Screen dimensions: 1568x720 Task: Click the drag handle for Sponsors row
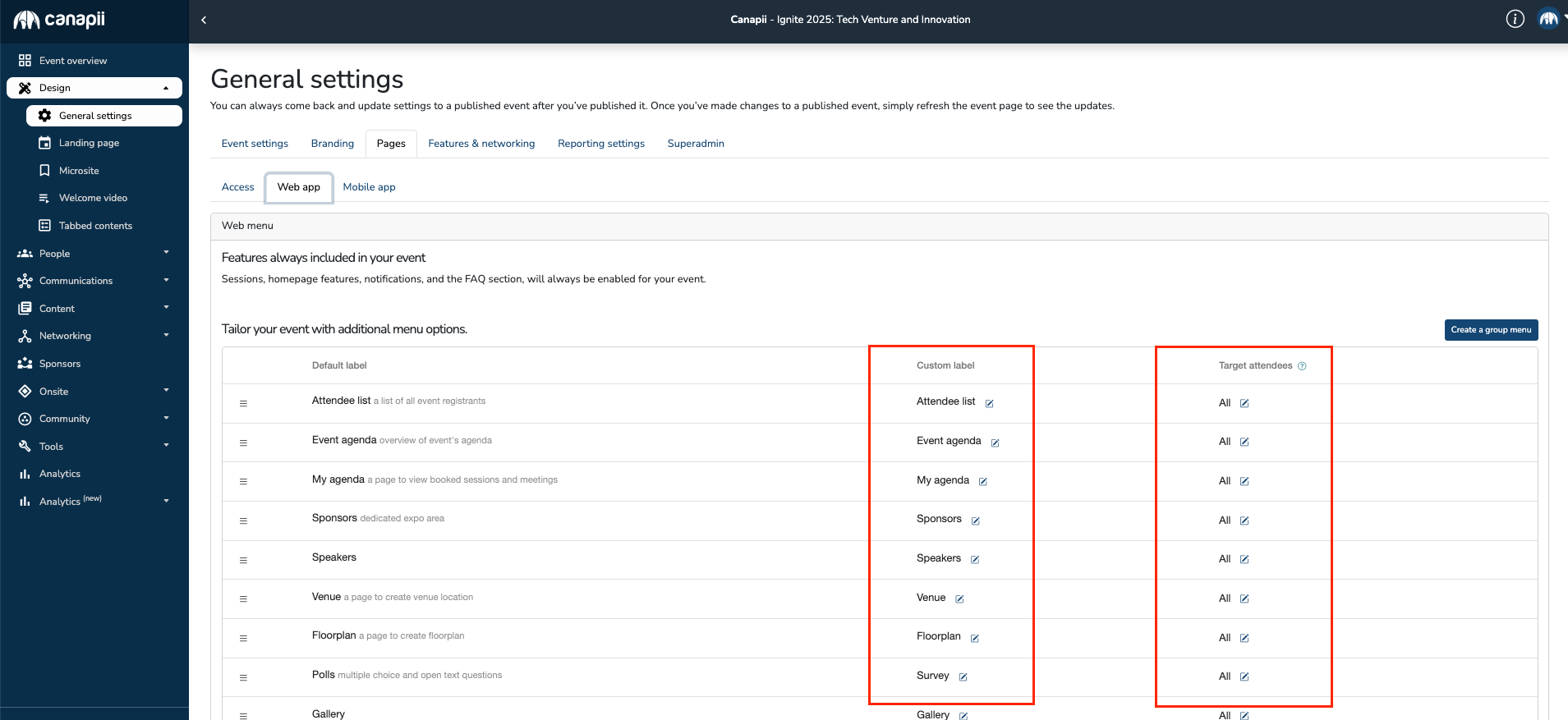243,521
